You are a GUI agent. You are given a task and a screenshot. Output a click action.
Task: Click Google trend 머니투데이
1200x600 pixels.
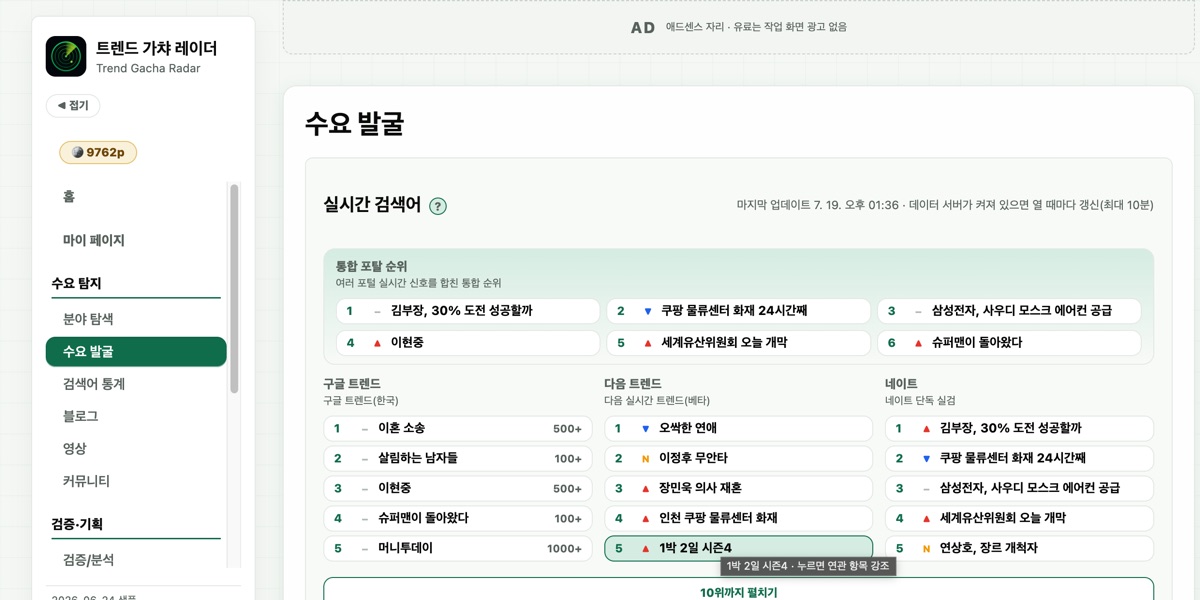click(458, 548)
